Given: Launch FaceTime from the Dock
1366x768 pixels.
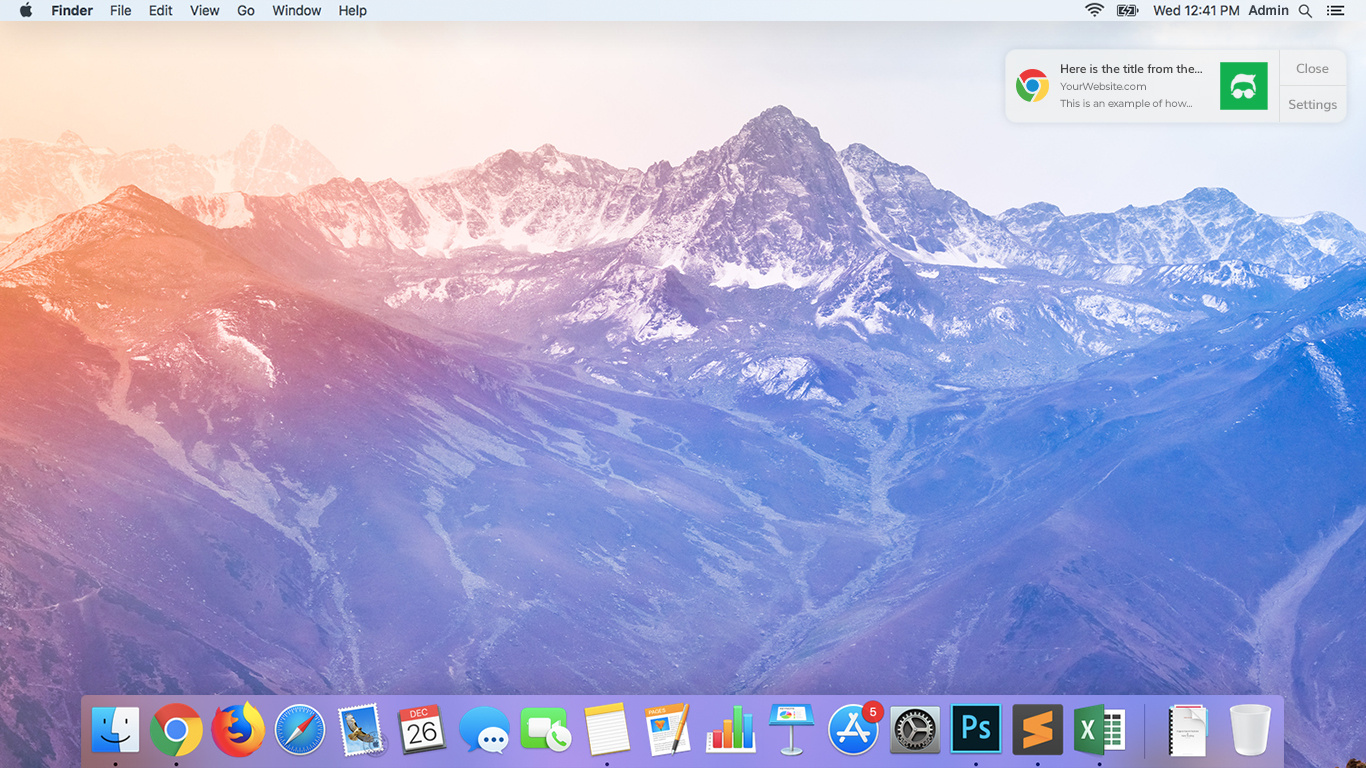Looking at the screenshot, I should tap(545, 730).
